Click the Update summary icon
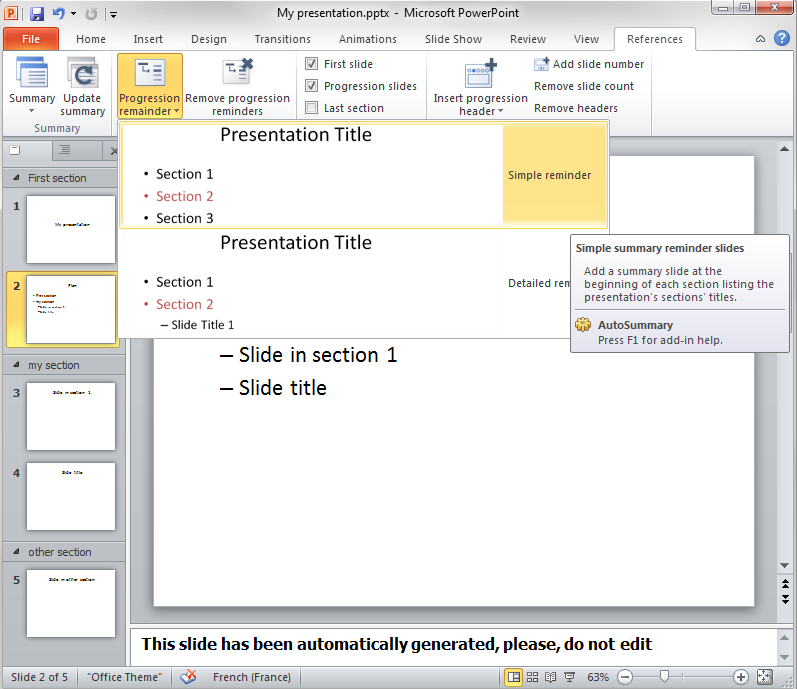This screenshot has width=797, height=689. (x=82, y=74)
